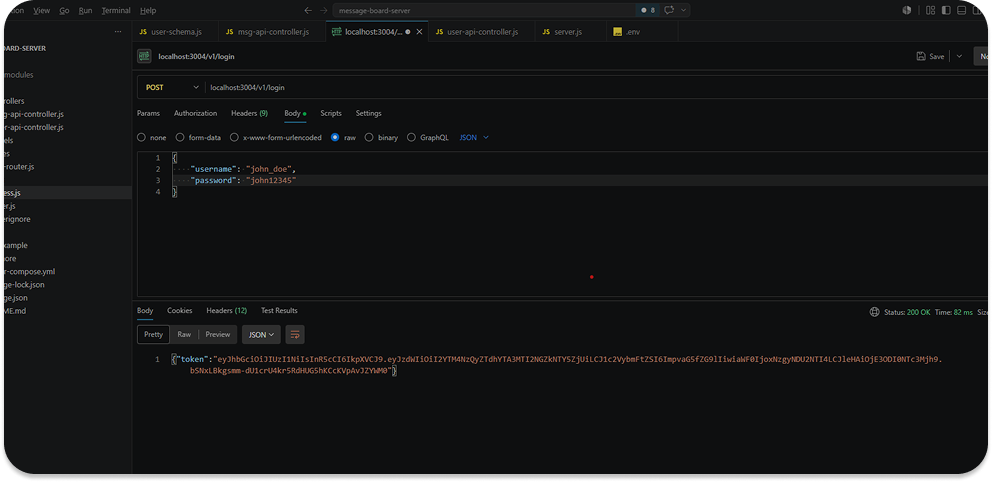Click the request URL input field
The height and width of the screenshot is (482, 992).
[x=597, y=88]
